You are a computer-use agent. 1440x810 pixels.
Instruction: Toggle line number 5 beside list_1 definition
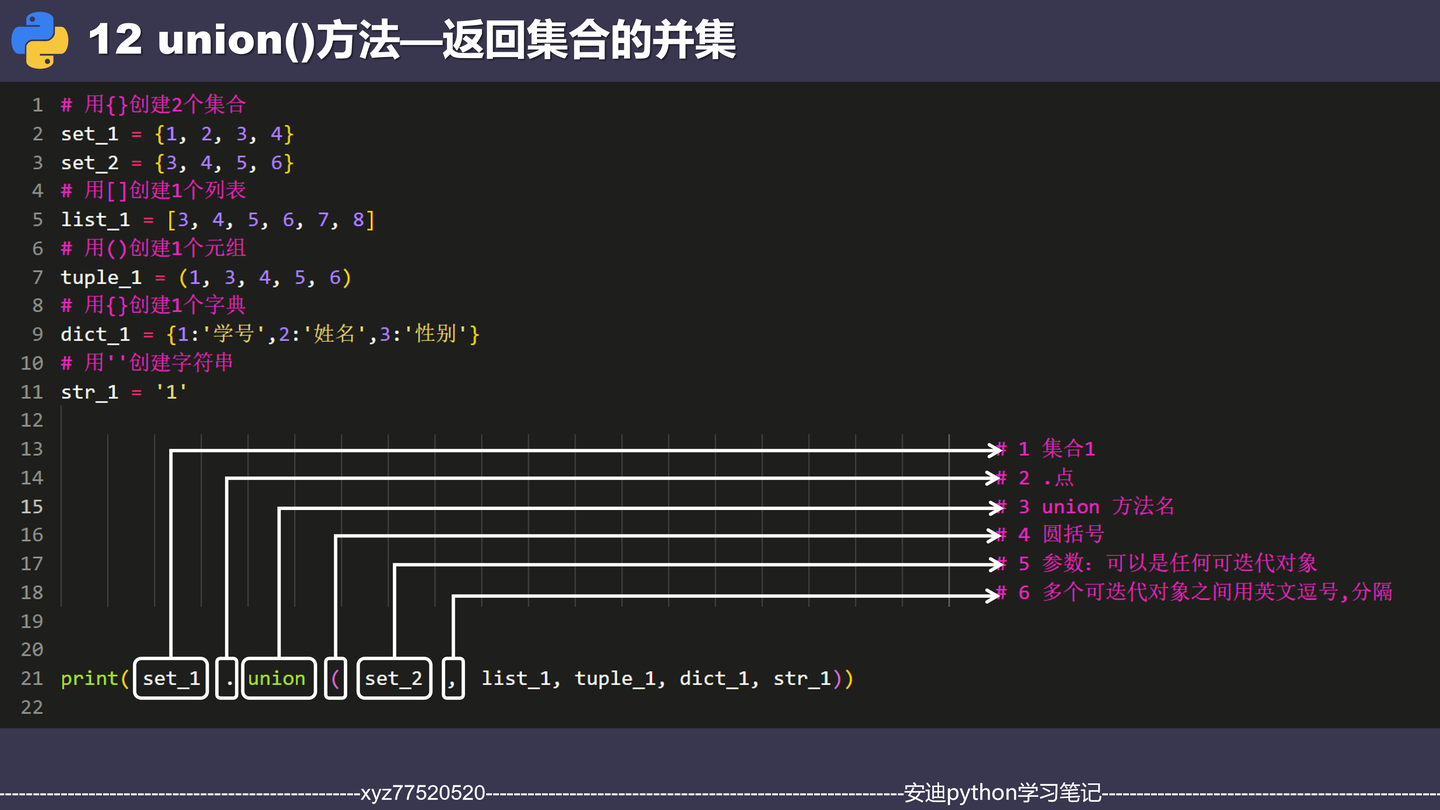[37, 219]
